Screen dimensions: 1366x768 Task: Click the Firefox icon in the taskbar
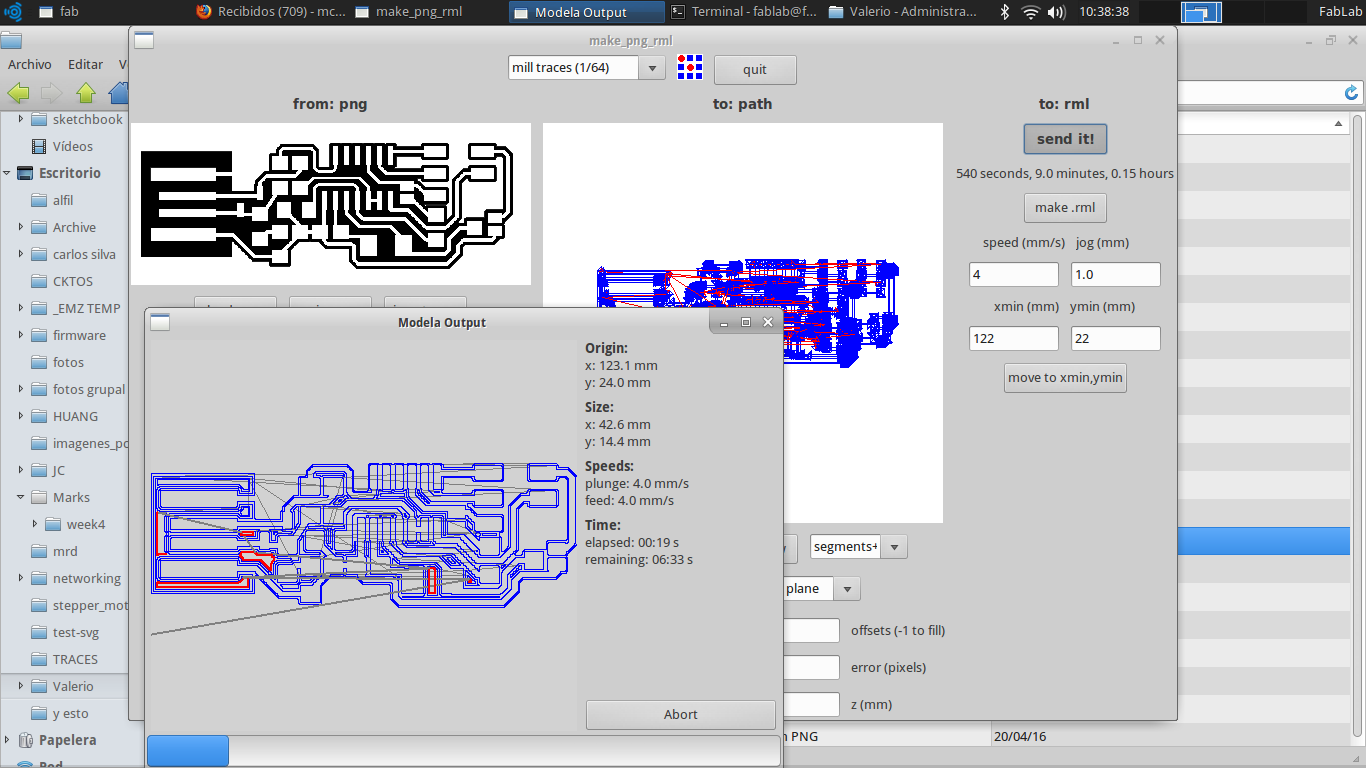(x=204, y=12)
